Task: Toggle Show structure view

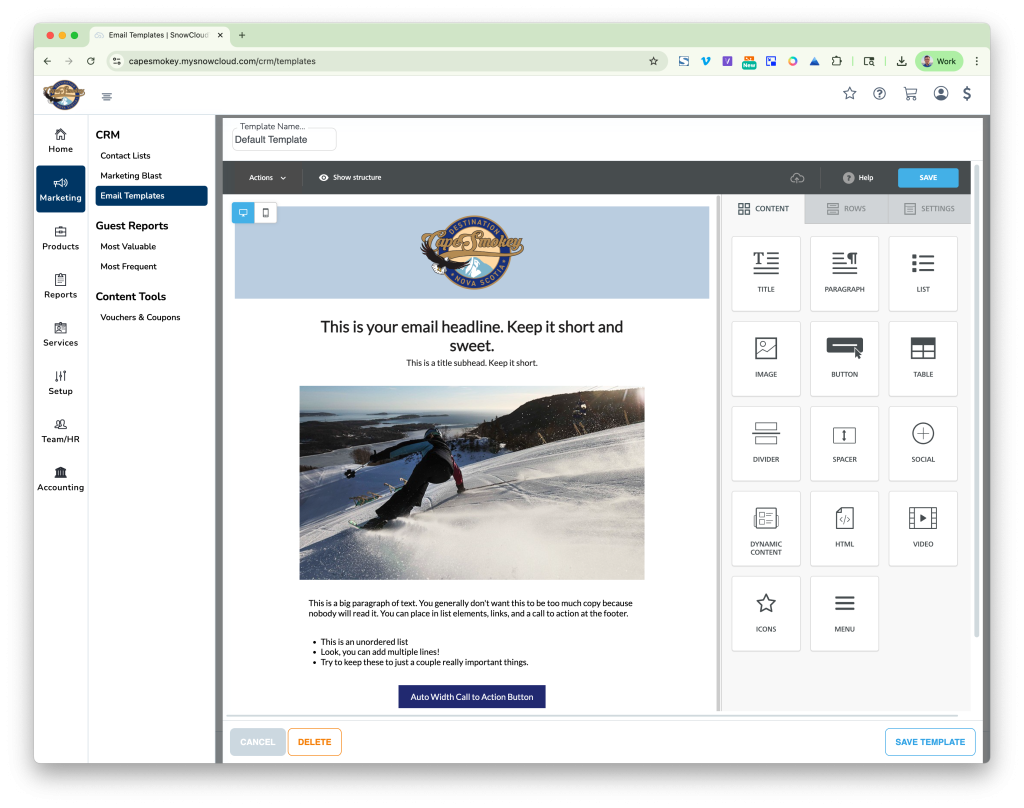Action: point(349,177)
